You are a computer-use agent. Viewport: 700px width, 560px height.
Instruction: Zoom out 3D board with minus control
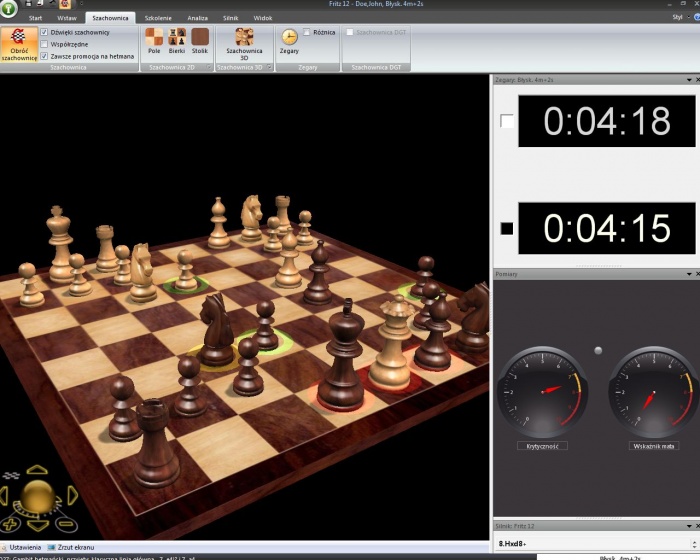pos(67,524)
